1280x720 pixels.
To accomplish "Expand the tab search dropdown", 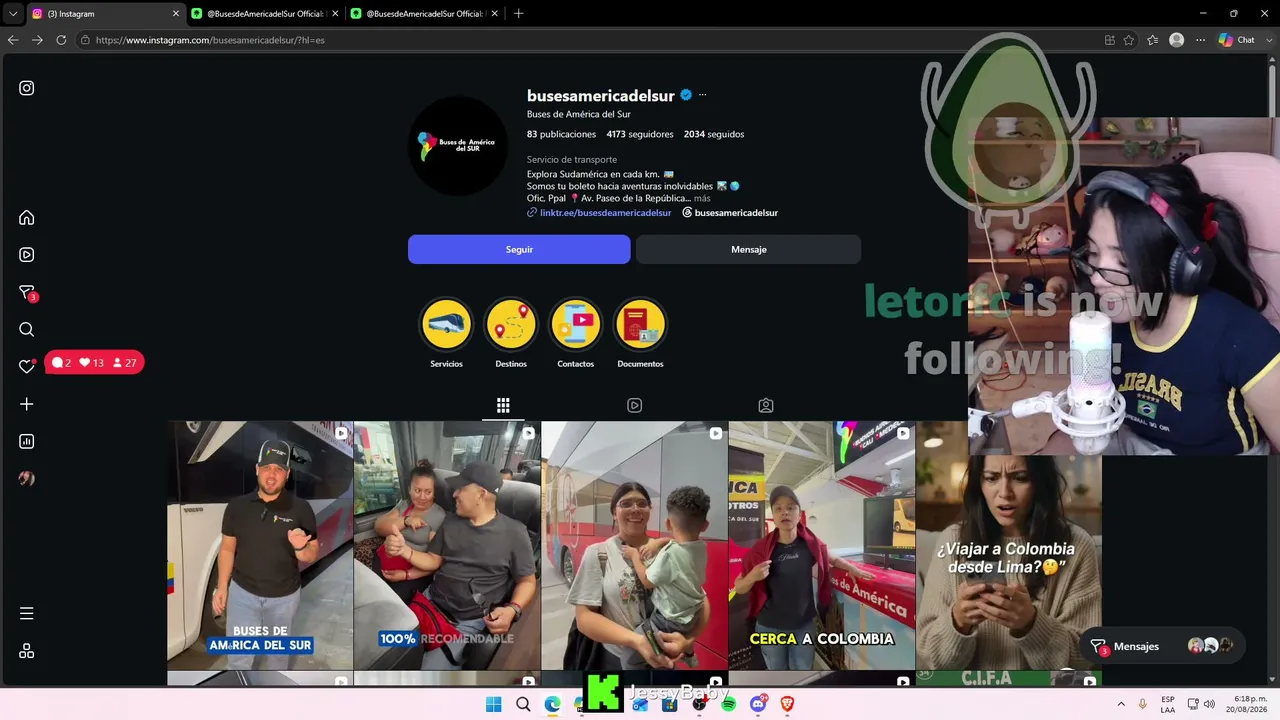I will (13, 14).
